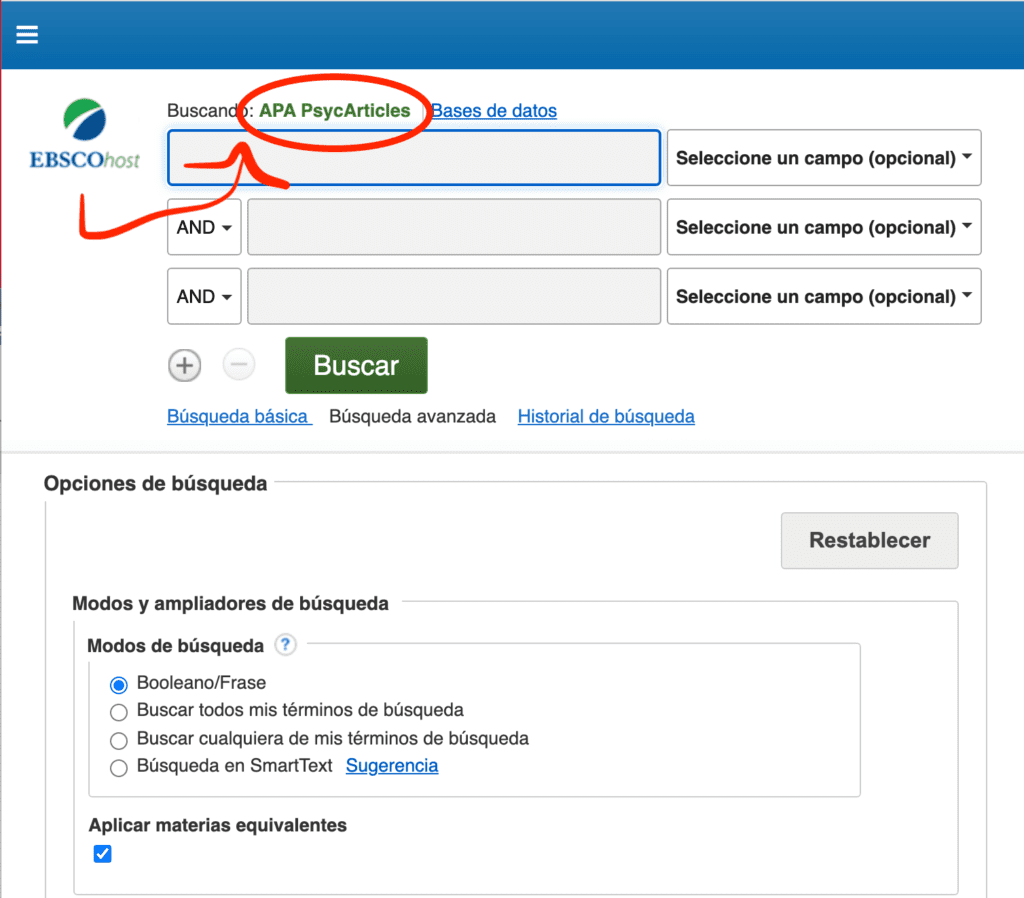Toggle Aplicar materias equivalentes checkbox

[x=103, y=854]
